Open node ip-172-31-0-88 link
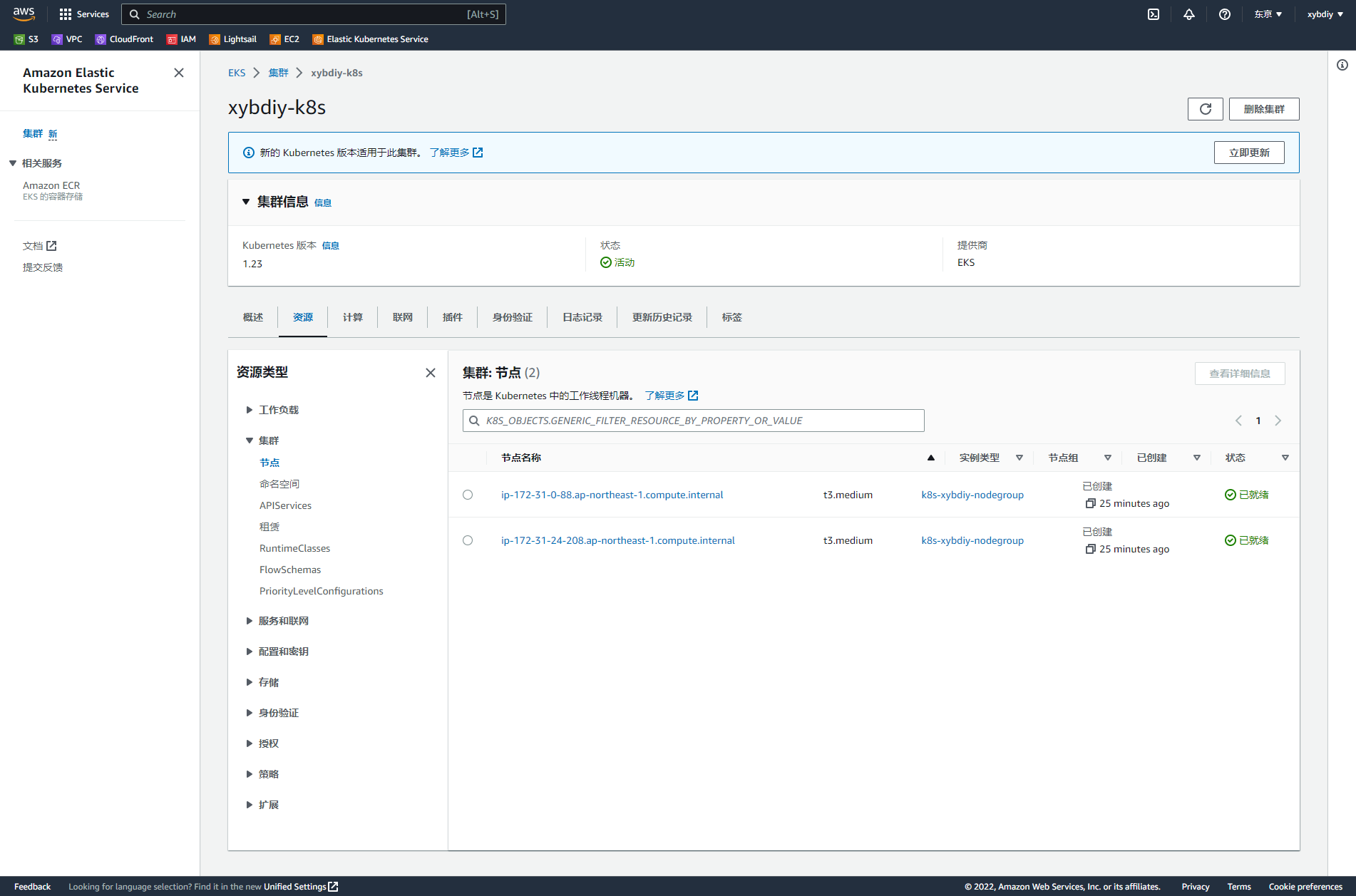 (612, 495)
